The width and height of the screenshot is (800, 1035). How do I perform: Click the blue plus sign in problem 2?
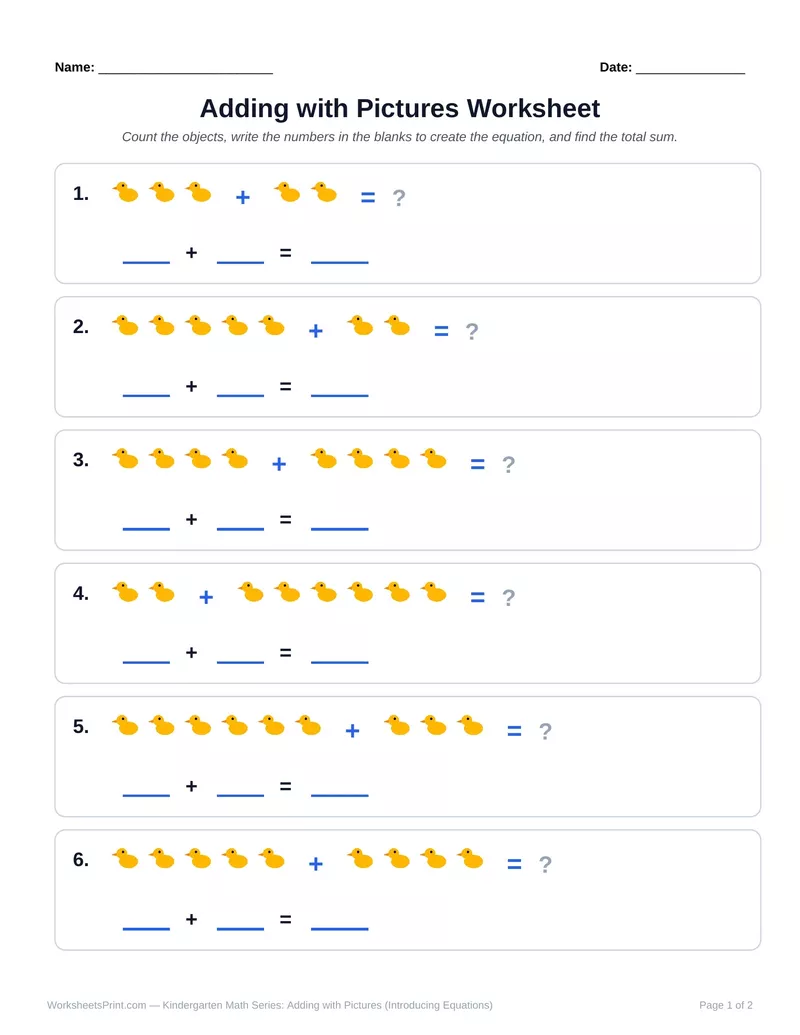pyautogui.click(x=316, y=331)
